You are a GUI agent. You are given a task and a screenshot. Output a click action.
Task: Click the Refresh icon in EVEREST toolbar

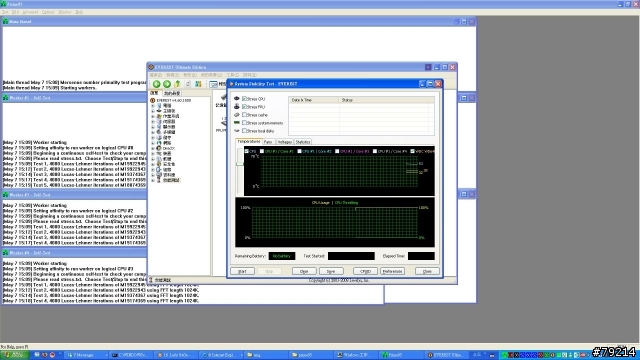point(188,84)
